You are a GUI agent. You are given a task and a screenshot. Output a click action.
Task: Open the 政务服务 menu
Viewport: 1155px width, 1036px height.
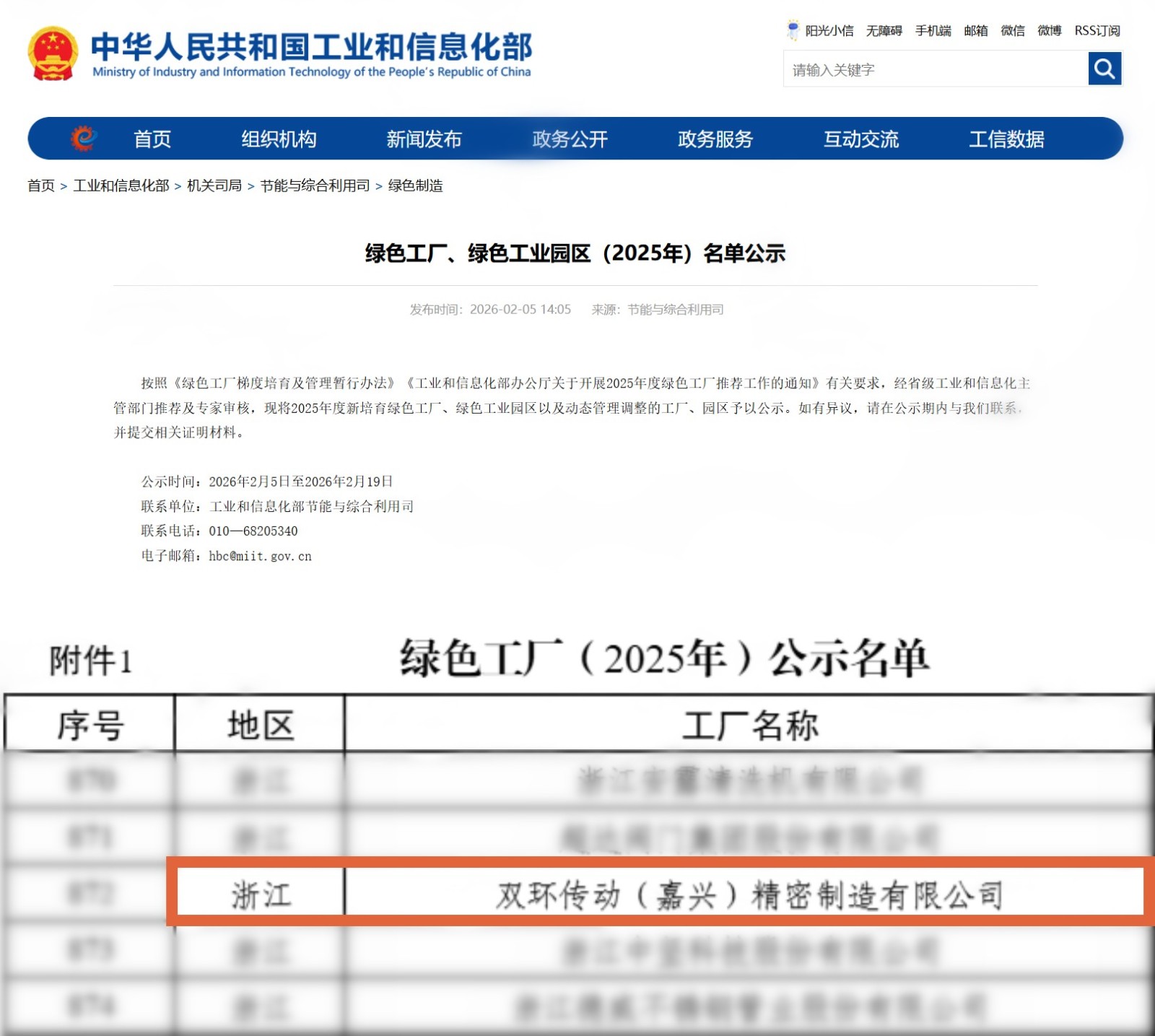point(715,139)
